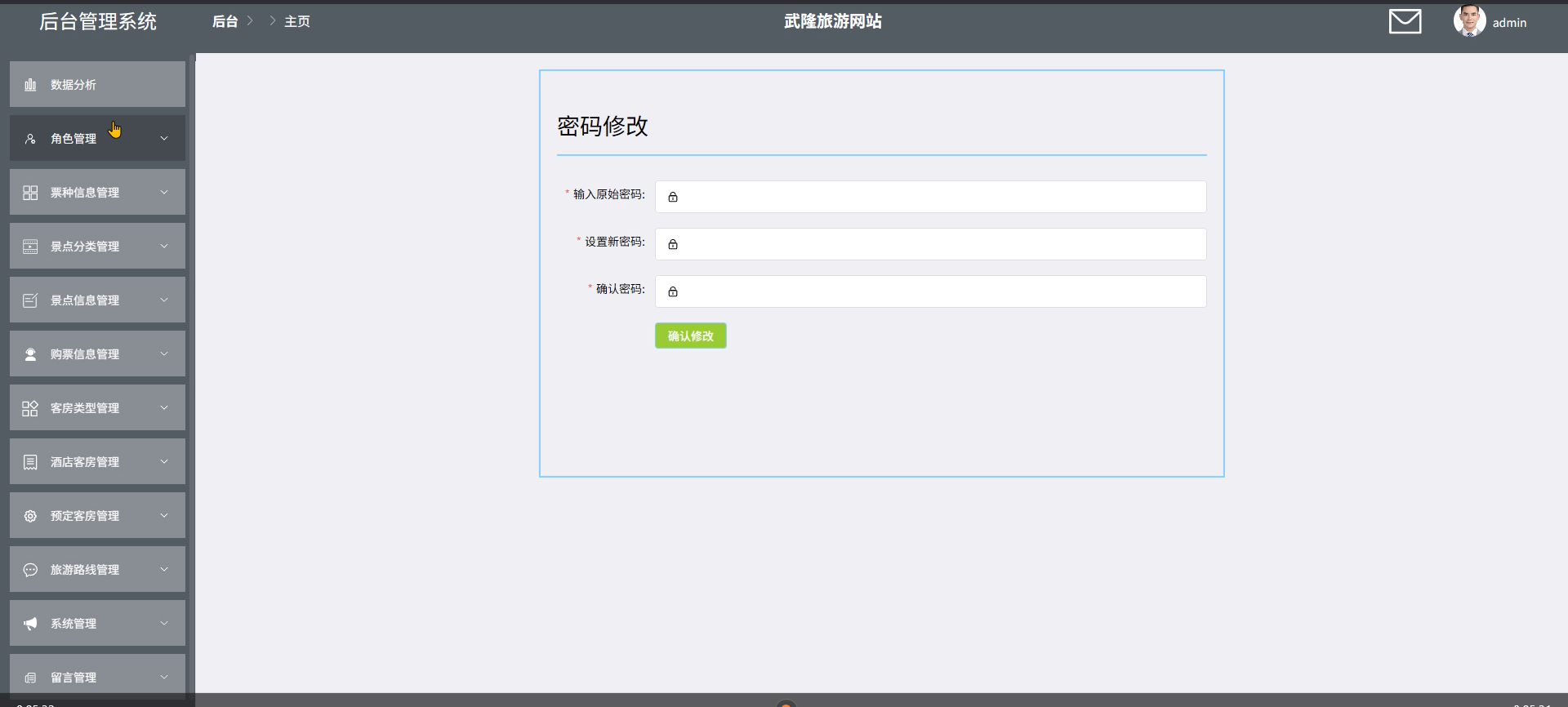This screenshot has height=707, width=1568.
Task: Click the 预定客房管理 gear icon
Action: (x=30, y=516)
